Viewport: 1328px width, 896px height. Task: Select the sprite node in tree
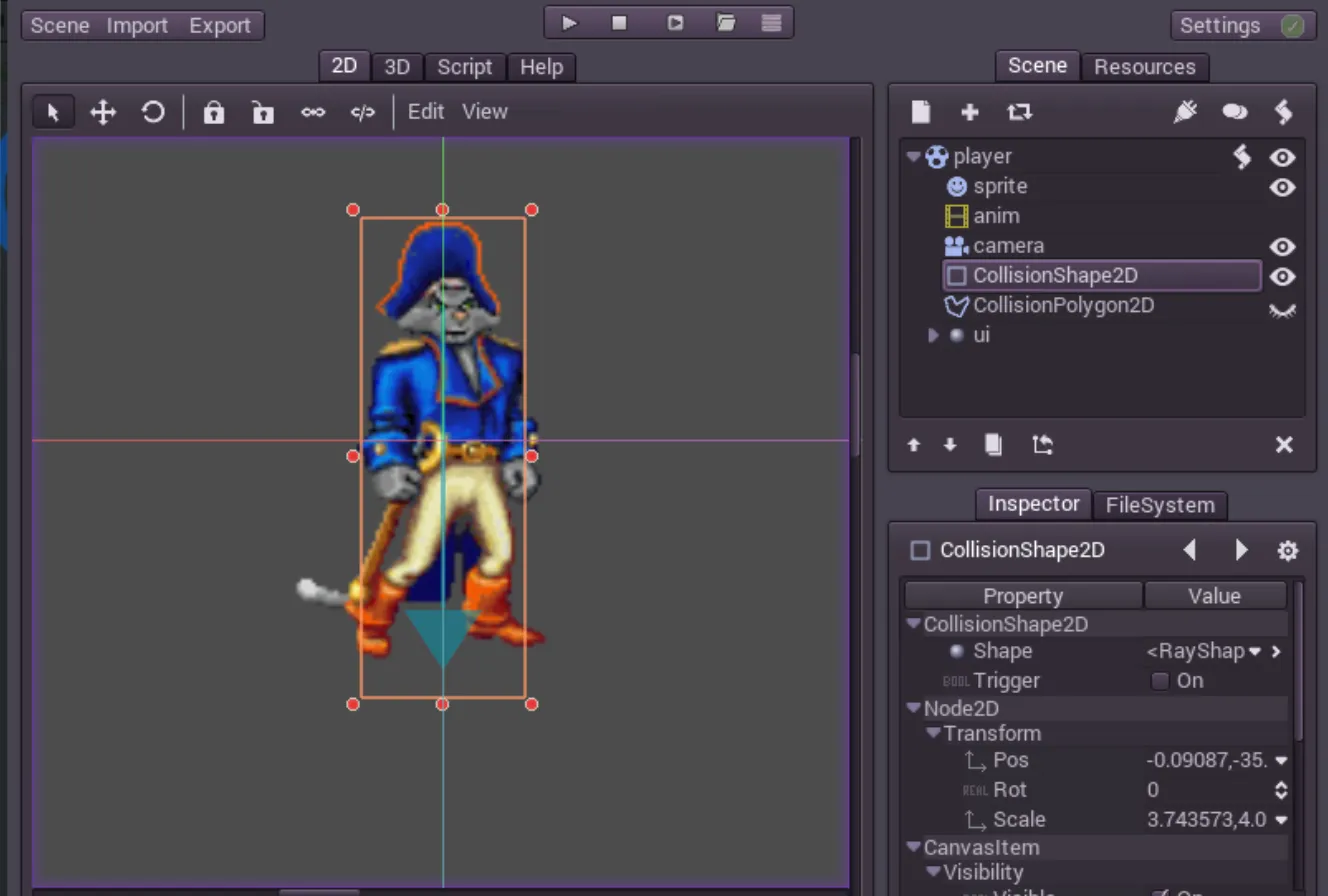[1000, 187]
